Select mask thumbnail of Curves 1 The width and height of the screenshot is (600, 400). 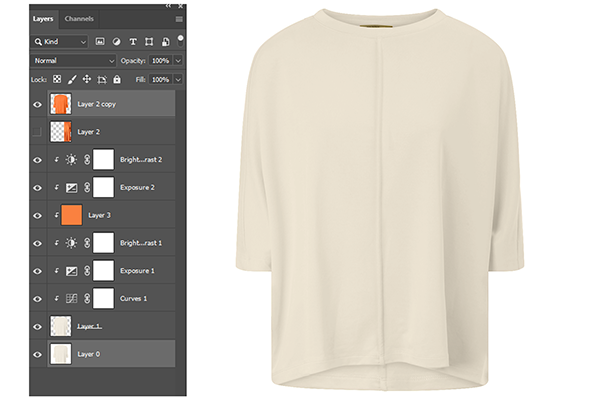pyautogui.click(x=103, y=298)
